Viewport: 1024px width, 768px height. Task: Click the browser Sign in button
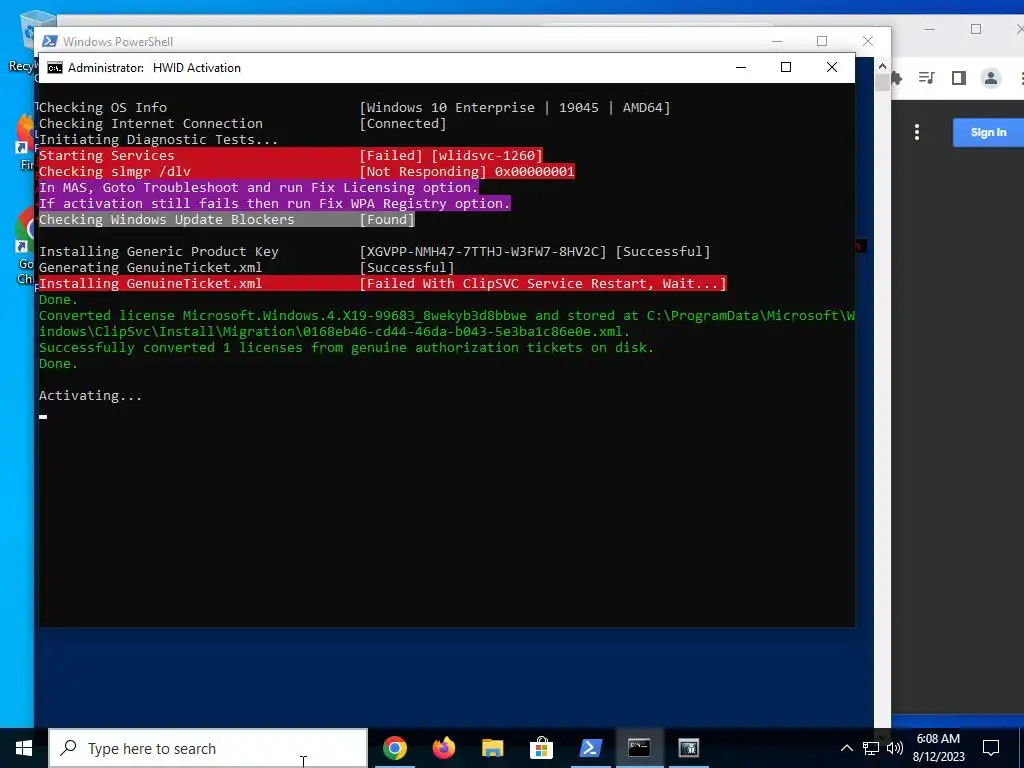click(988, 133)
